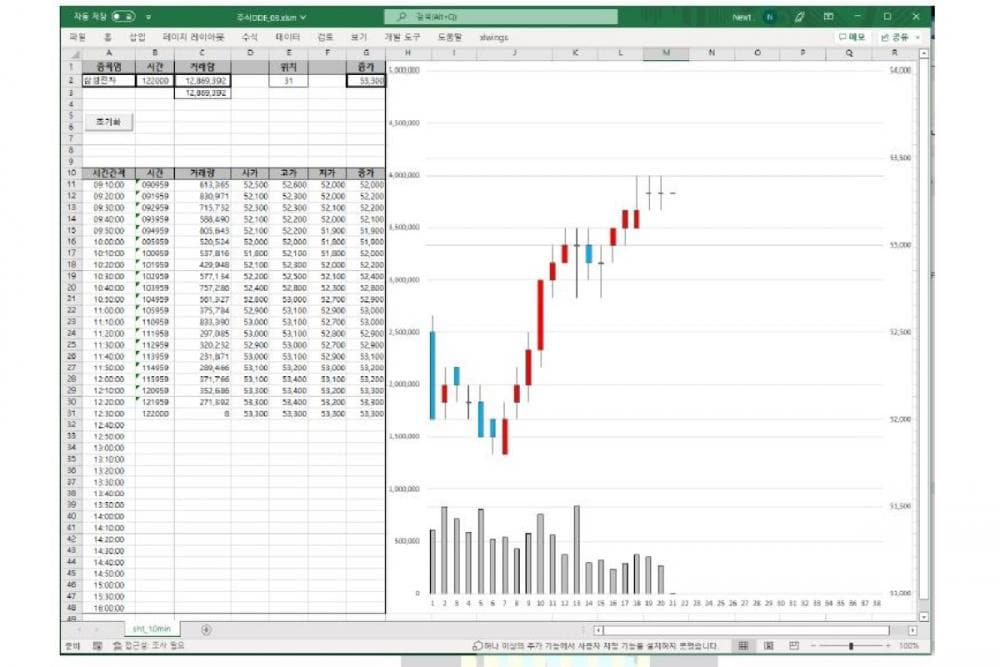
Task: Select cell E2 containing 31
Action: click(288, 81)
